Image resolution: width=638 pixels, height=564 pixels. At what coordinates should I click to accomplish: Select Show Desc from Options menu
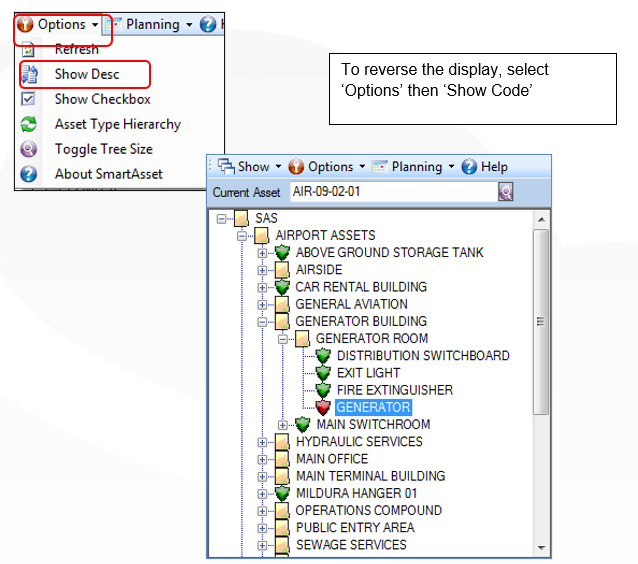(x=85, y=74)
